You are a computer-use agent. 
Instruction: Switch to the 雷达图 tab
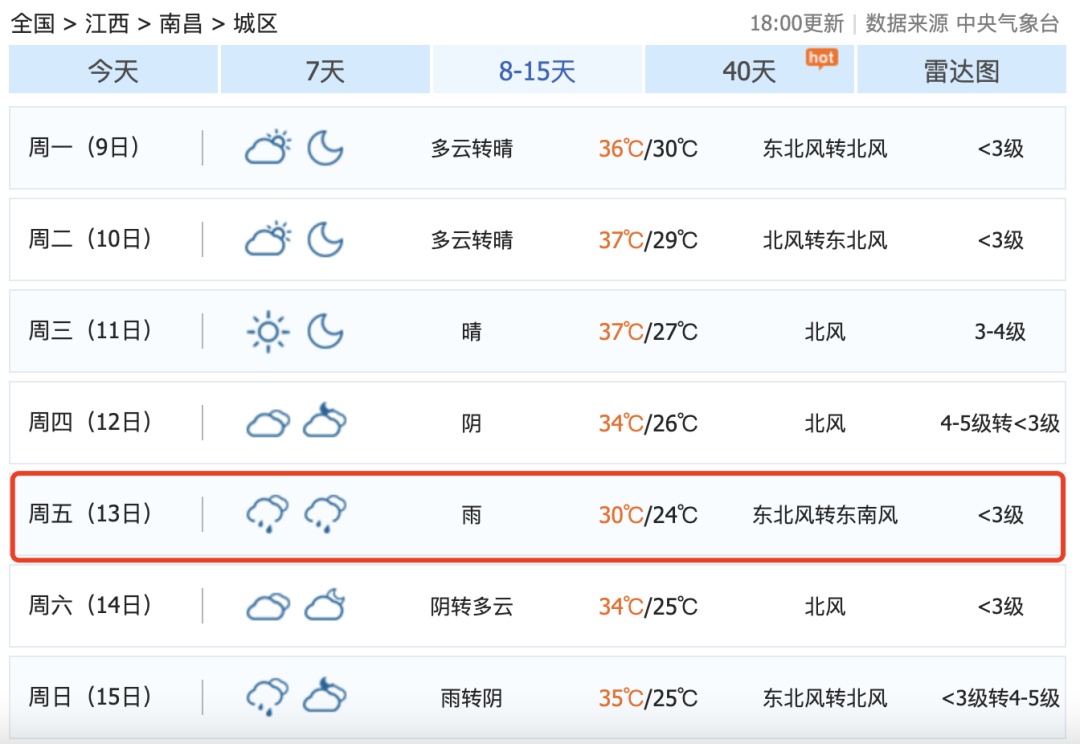click(962, 70)
